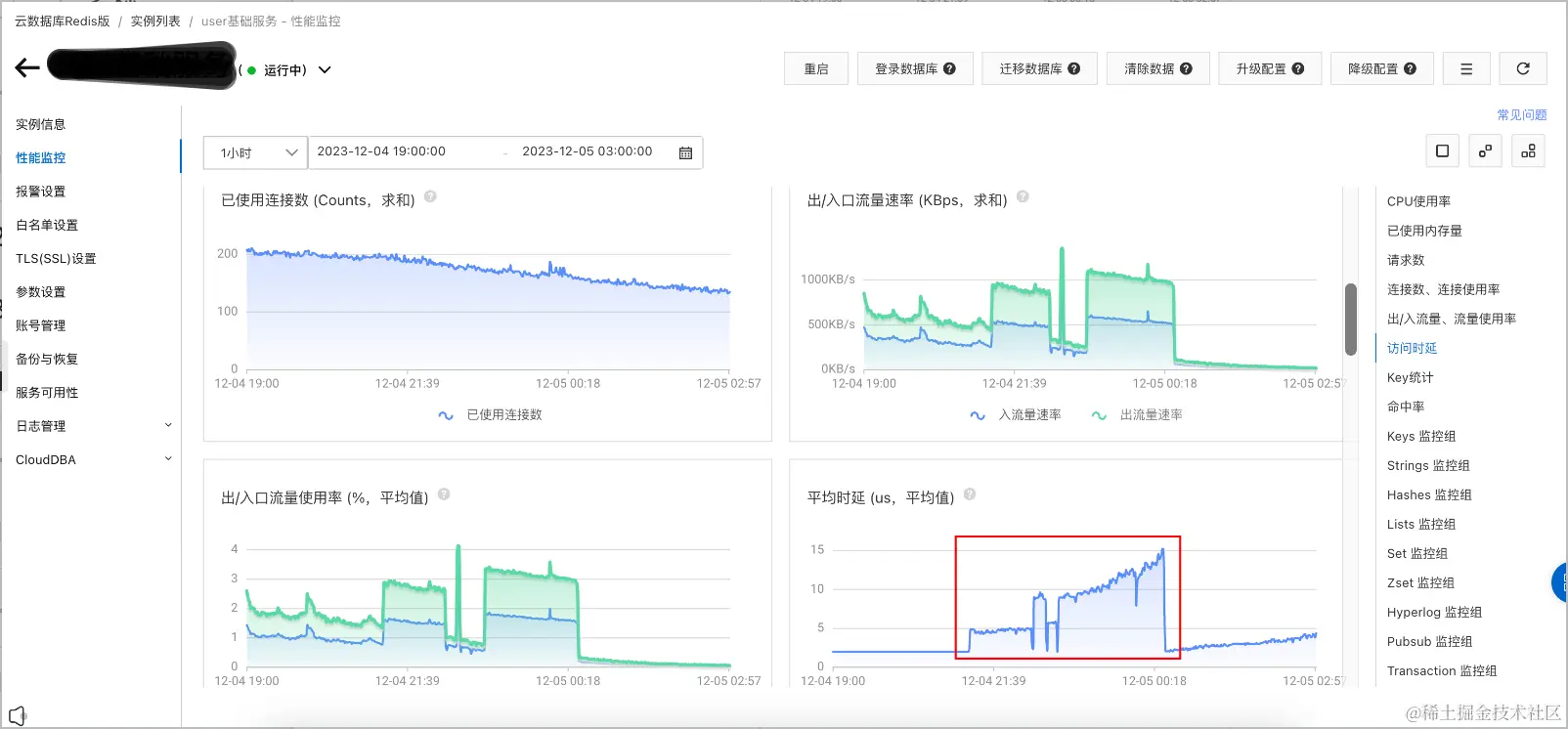Select the two-size grid layout icon
The width and height of the screenshot is (1568, 729).
click(1485, 150)
